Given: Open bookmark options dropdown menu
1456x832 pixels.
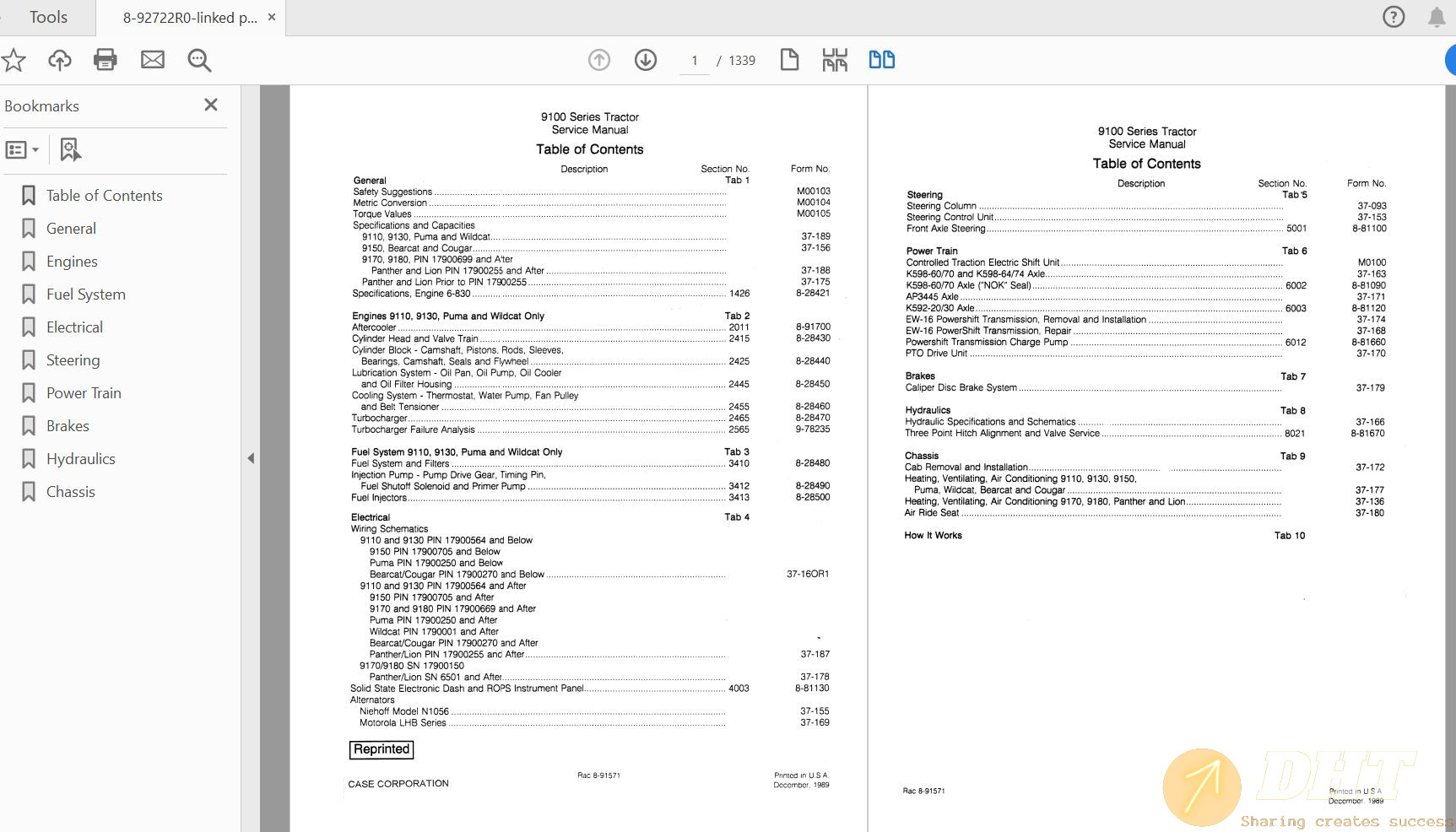Looking at the screenshot, I should [x=23, y=150].
